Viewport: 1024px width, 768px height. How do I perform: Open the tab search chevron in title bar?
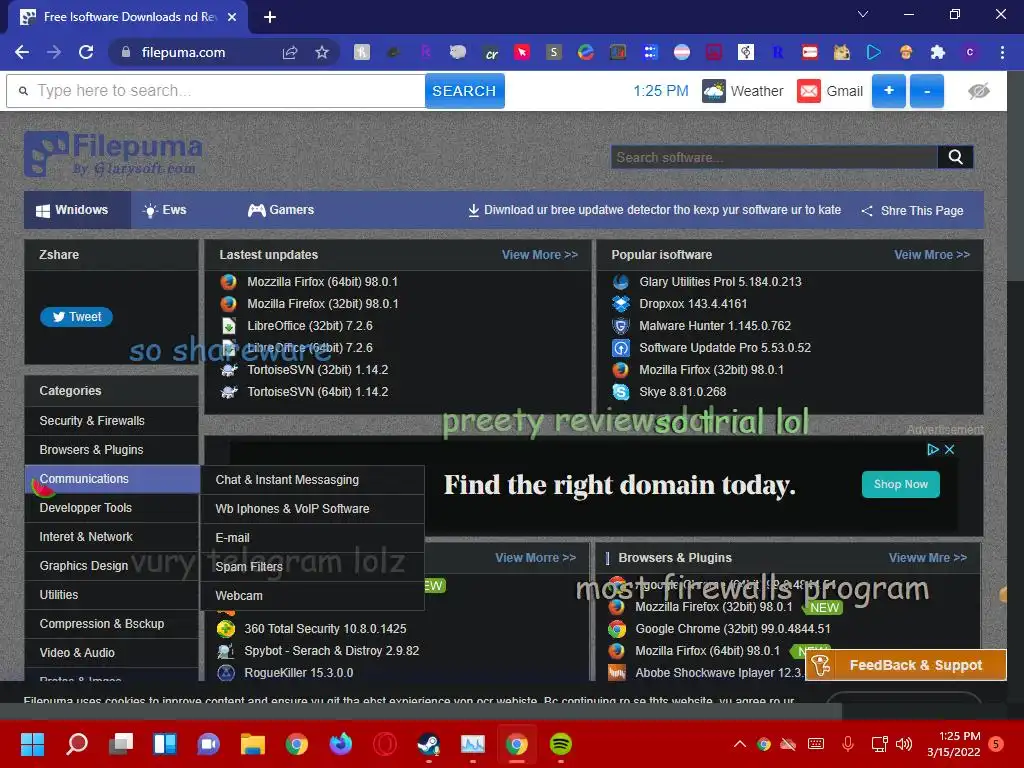pos(863,14)
